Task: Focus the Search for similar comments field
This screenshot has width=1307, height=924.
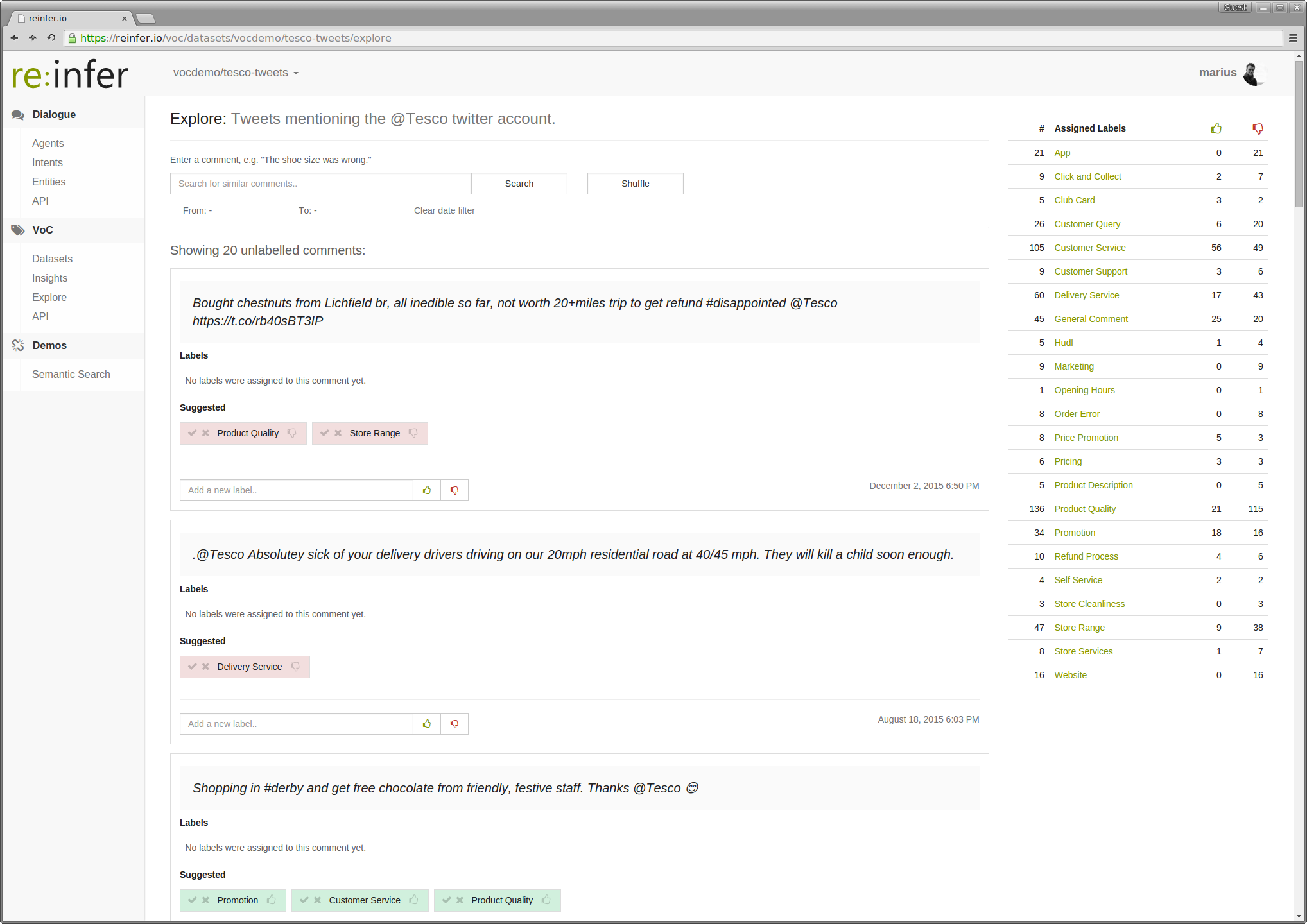Action: (x=320, y=184)
